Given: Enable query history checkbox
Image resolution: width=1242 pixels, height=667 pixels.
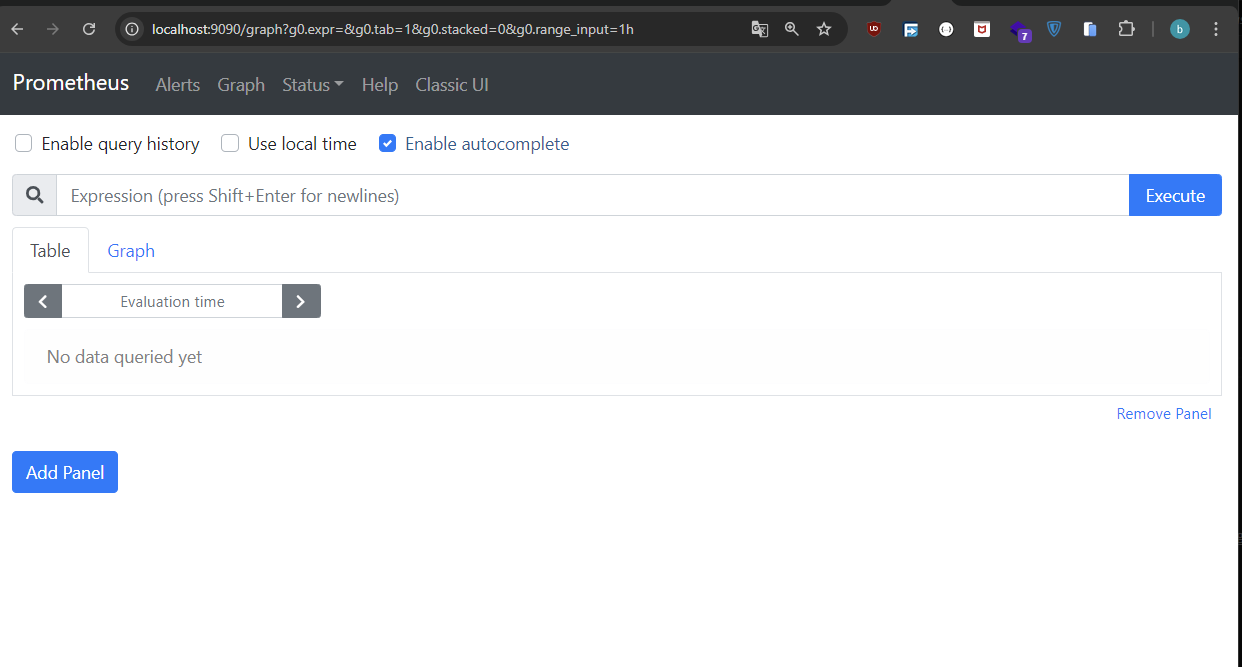Looking at the screenshot, I should pyautogui.click(x=24, y=143).
